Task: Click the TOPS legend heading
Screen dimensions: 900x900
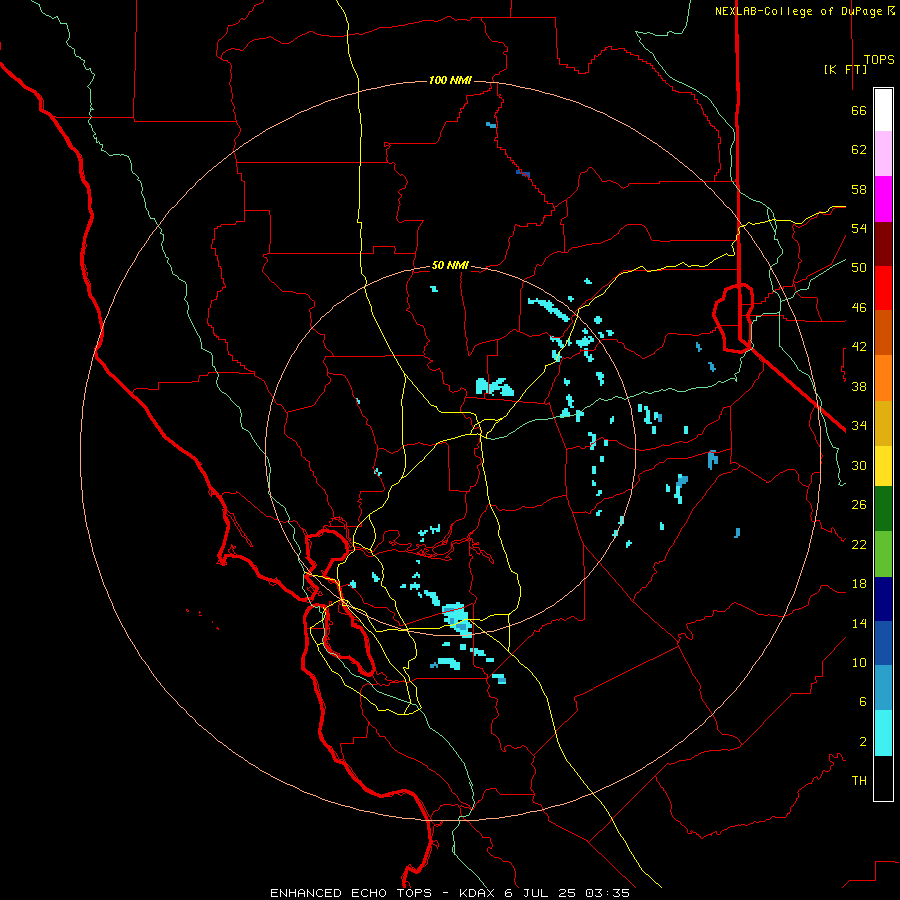Action: tap(879, 60)
